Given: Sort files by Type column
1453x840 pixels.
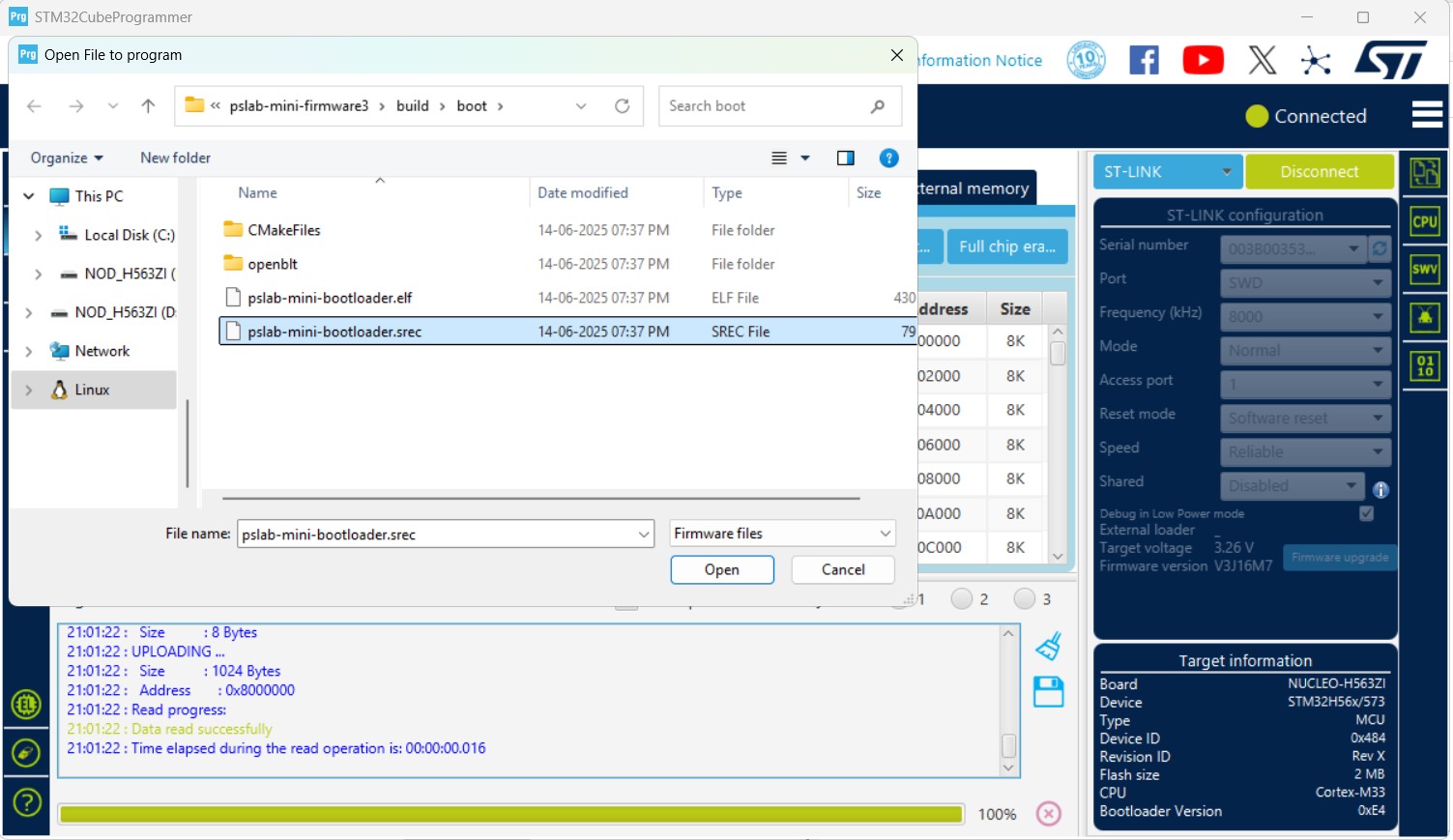Looking at the screenshot, I should coord(727,192).
